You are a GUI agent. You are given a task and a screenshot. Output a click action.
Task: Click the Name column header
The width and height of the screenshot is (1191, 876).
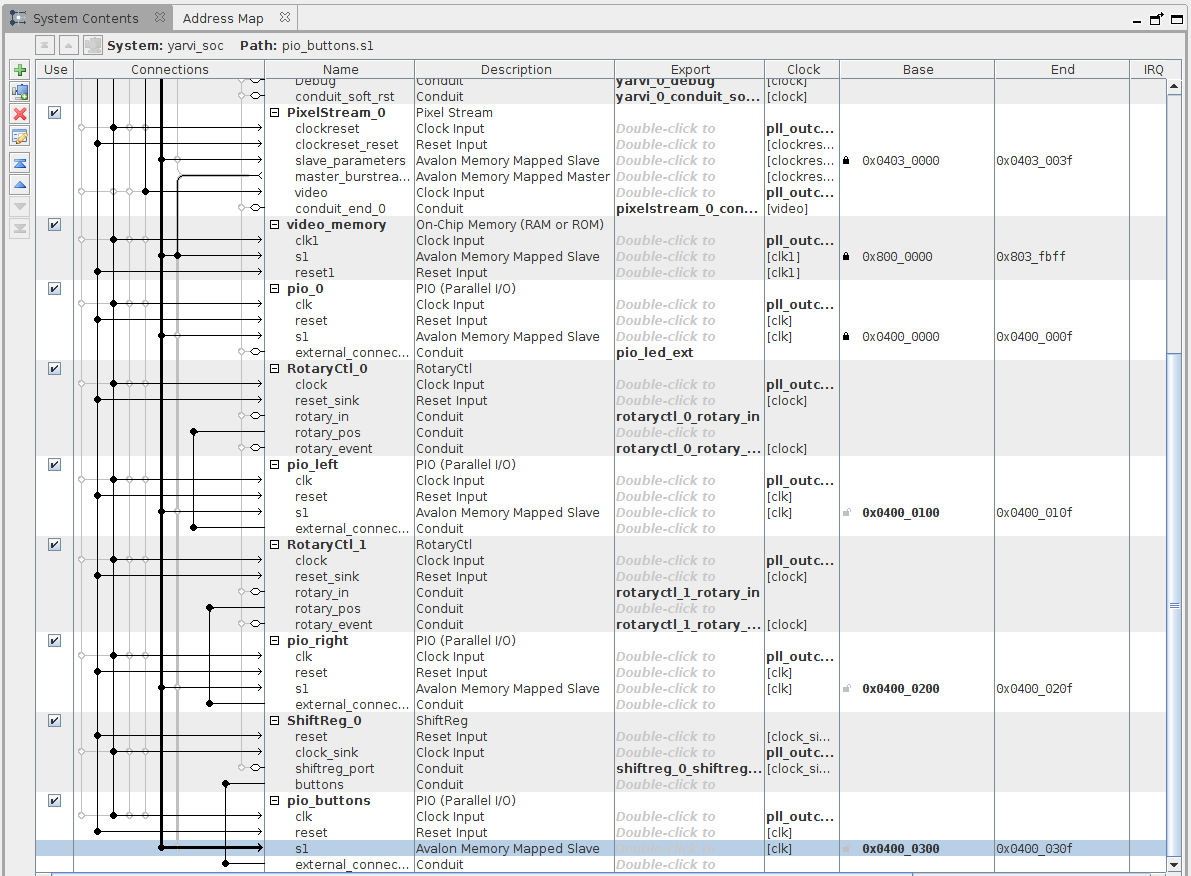pos(340,69)
